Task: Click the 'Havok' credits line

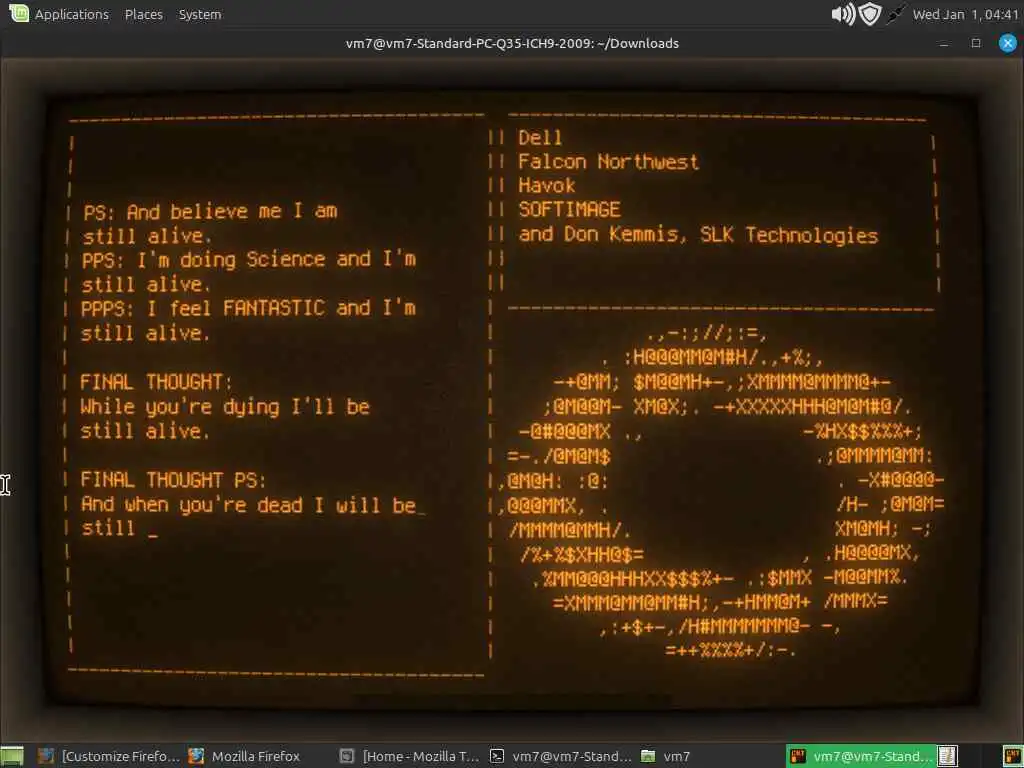Action: tap(547, 185)
